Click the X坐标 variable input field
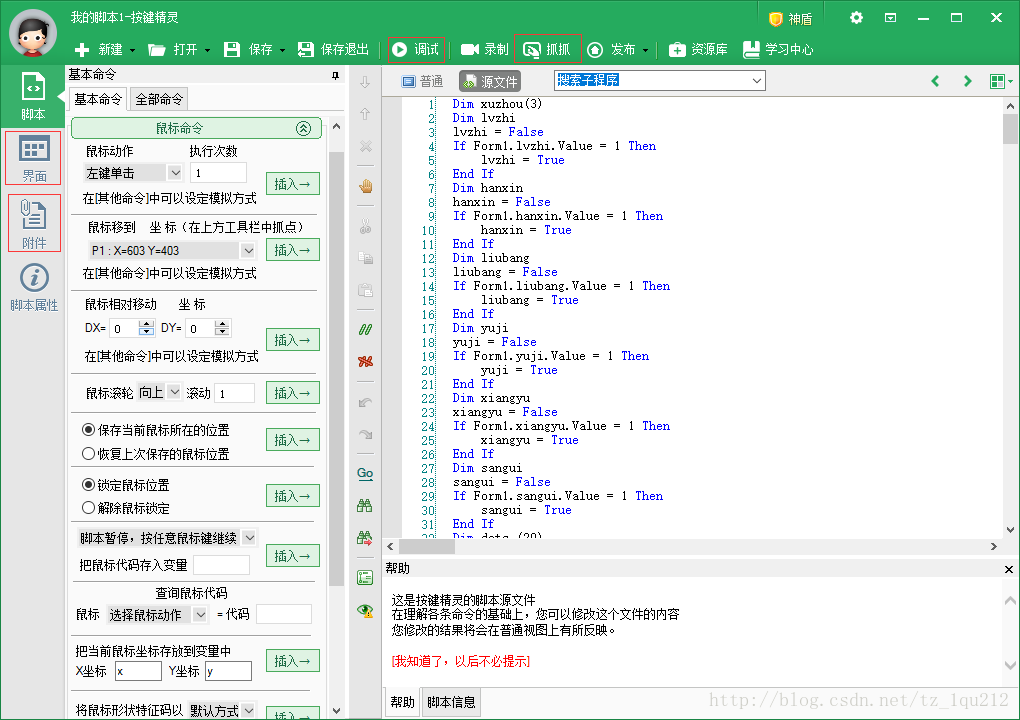The width and height of the screenshot is (1020, 720). 138,671
